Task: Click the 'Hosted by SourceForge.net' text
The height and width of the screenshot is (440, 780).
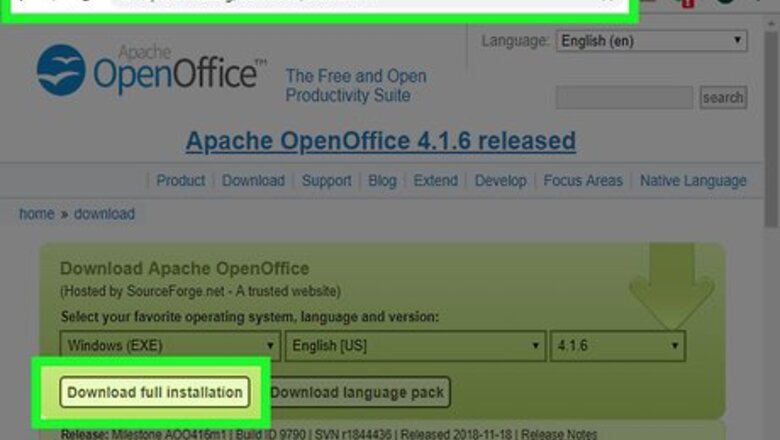Action: 200,291
